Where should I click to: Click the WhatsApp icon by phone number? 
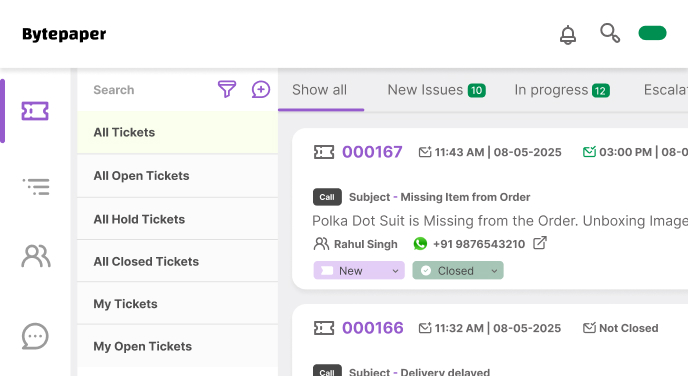(420, 244)
